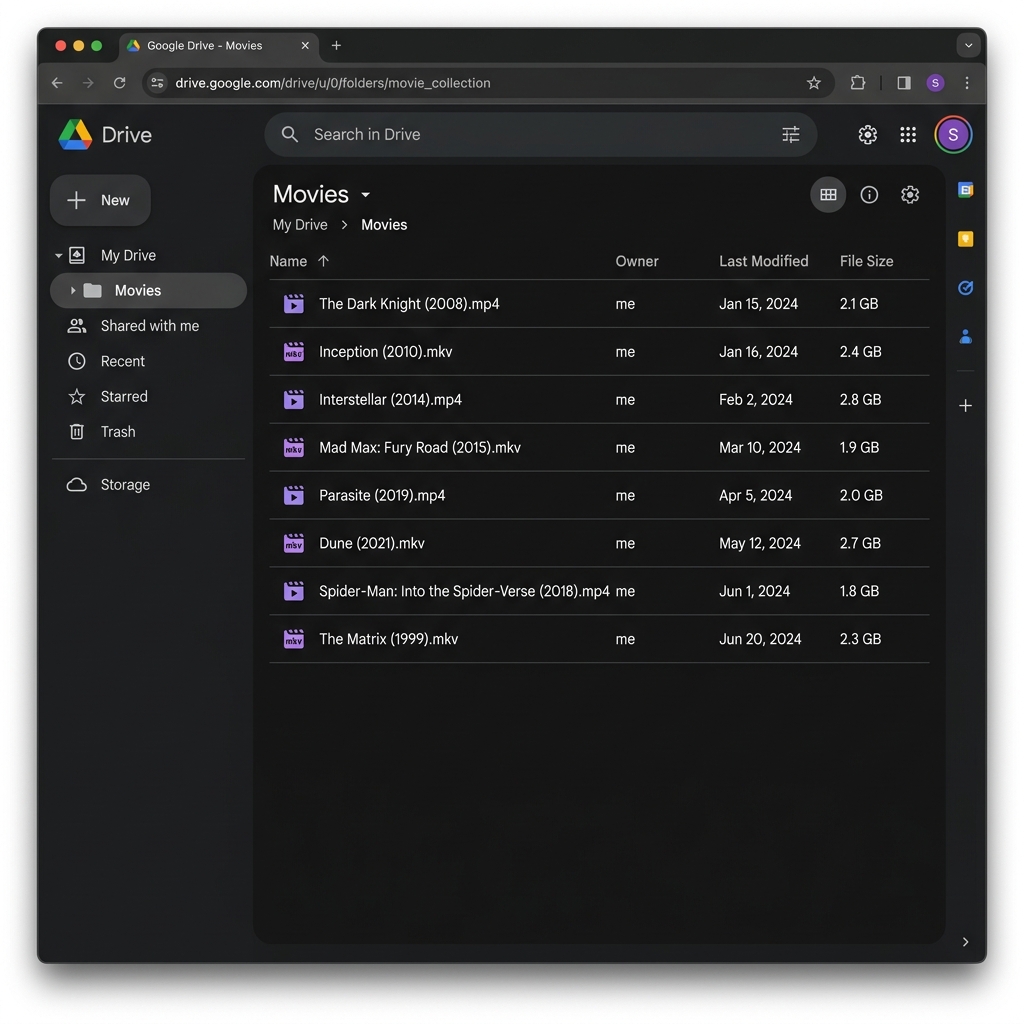Viewport: 1024px width, 1024px height.
Task: Expand the tab search dropdown
Action: pyautogui.click(x=968, y=45)
